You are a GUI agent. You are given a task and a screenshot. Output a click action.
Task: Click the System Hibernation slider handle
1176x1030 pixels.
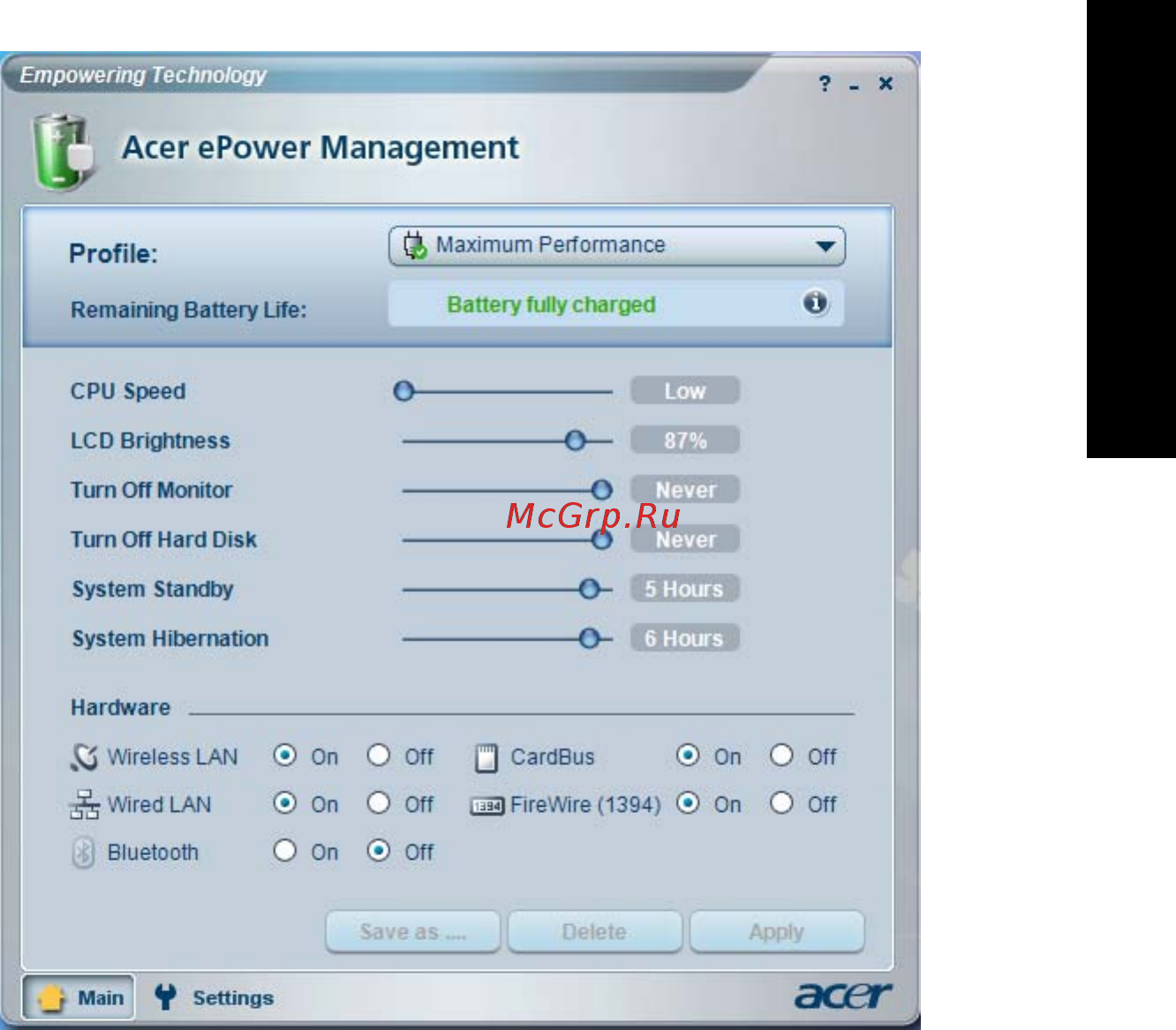coord(589,638)
